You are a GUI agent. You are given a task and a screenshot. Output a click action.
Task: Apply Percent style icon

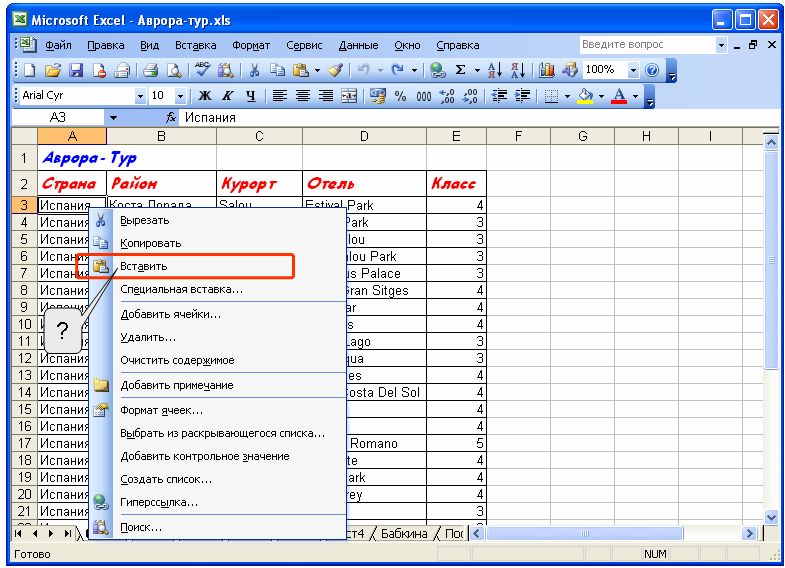pos(401,96)
